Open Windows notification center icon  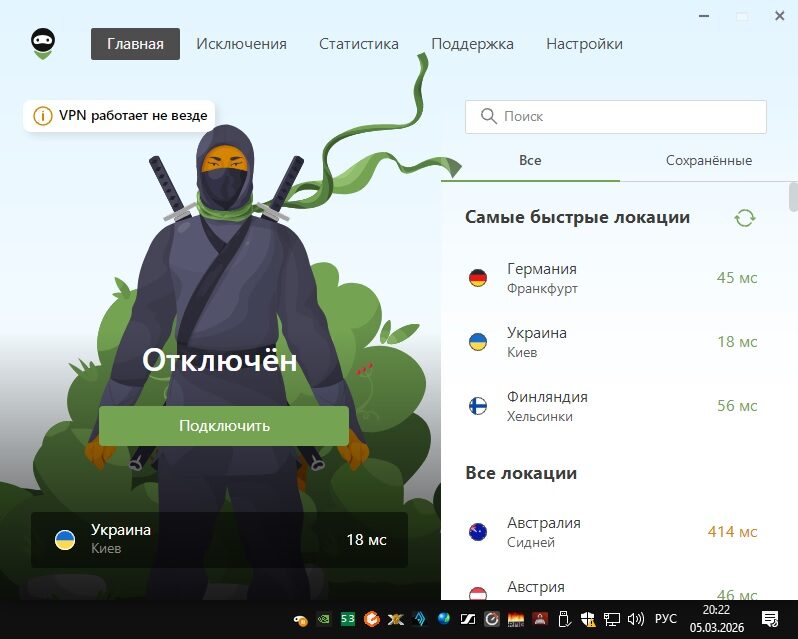770,619
